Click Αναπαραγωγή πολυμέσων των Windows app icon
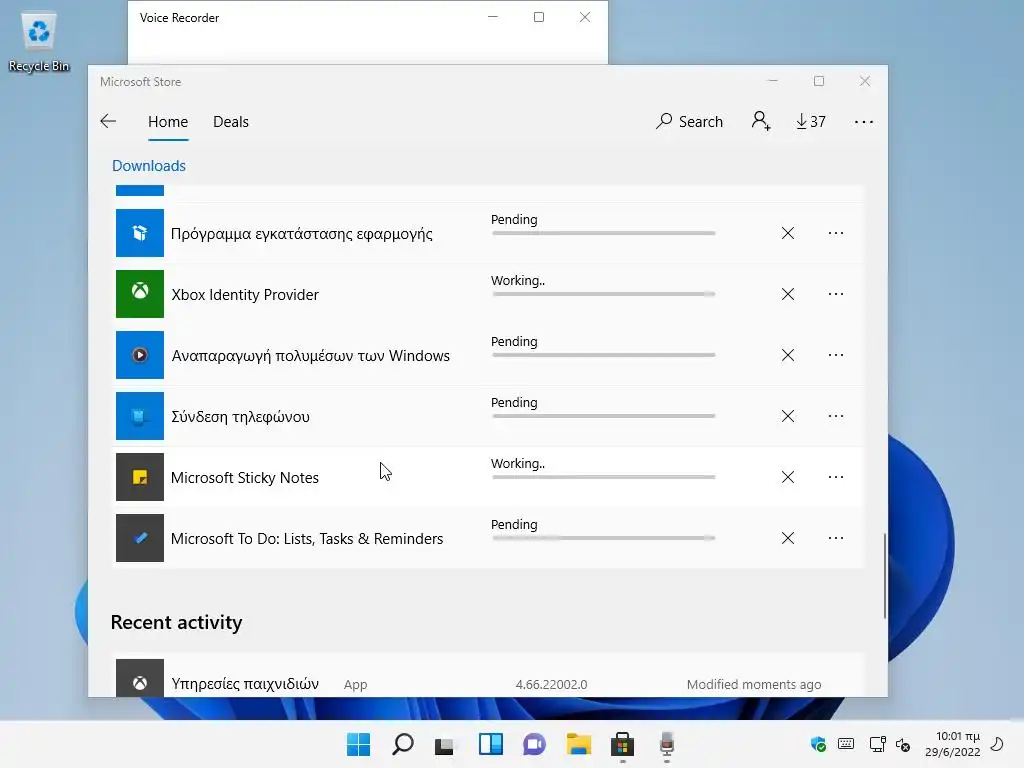Image resolution: width=1024 pixels, height=768 pixels. click(140, 355)
